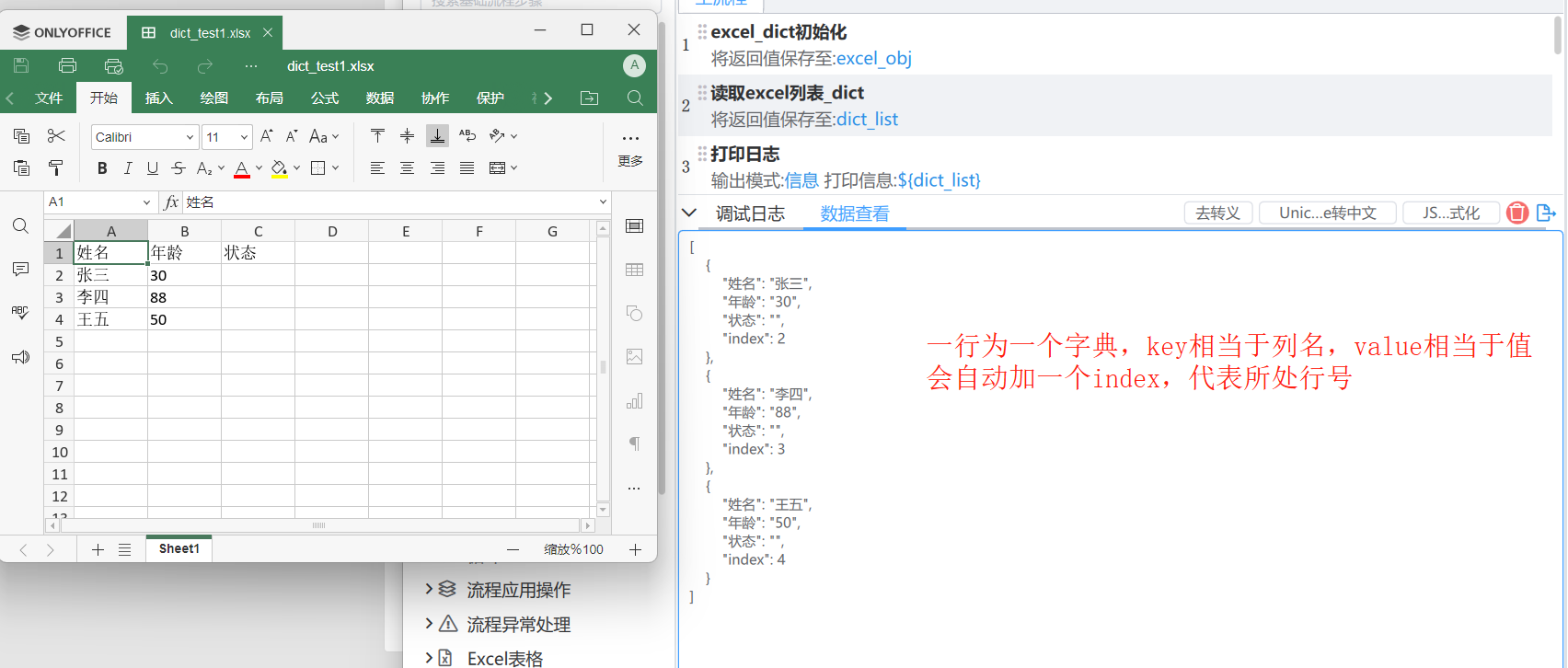Open the Calibri font name dropdown
Screen dimensions: 1568x668
pyautogui.click(x=144, y=137)
